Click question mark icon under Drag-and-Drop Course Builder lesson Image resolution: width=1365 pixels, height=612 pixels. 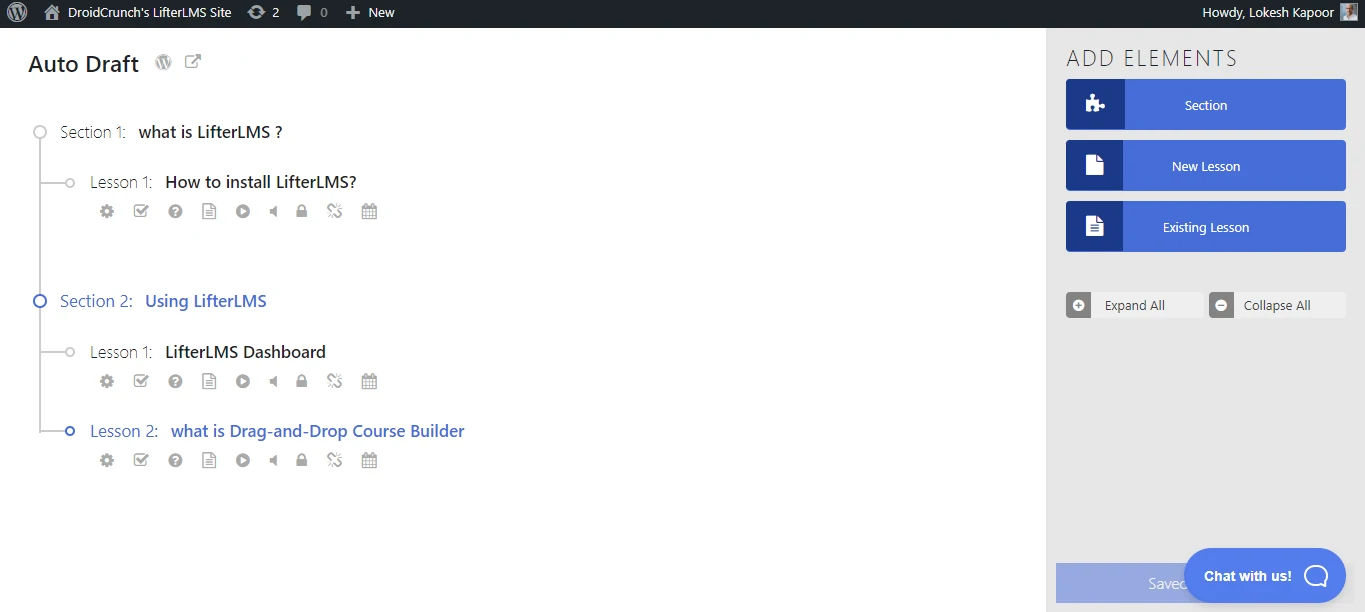coord(175,460)
